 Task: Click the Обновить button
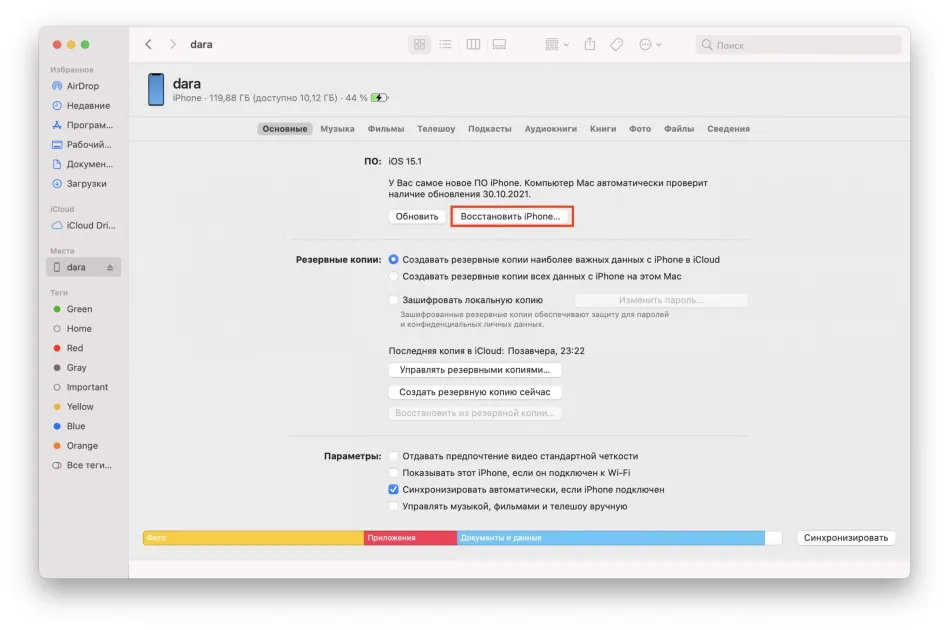coord(417,216)
